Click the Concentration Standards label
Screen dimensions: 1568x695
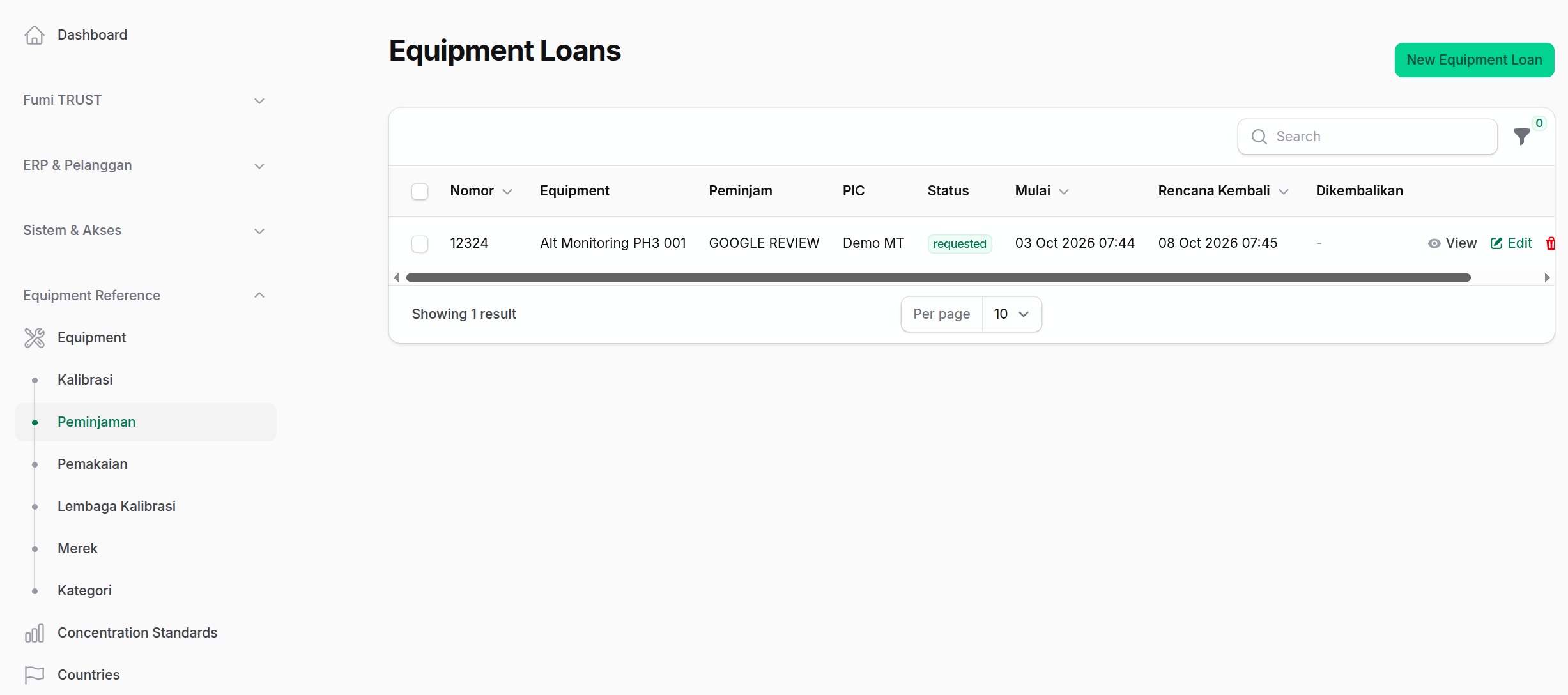pos(137,633)
